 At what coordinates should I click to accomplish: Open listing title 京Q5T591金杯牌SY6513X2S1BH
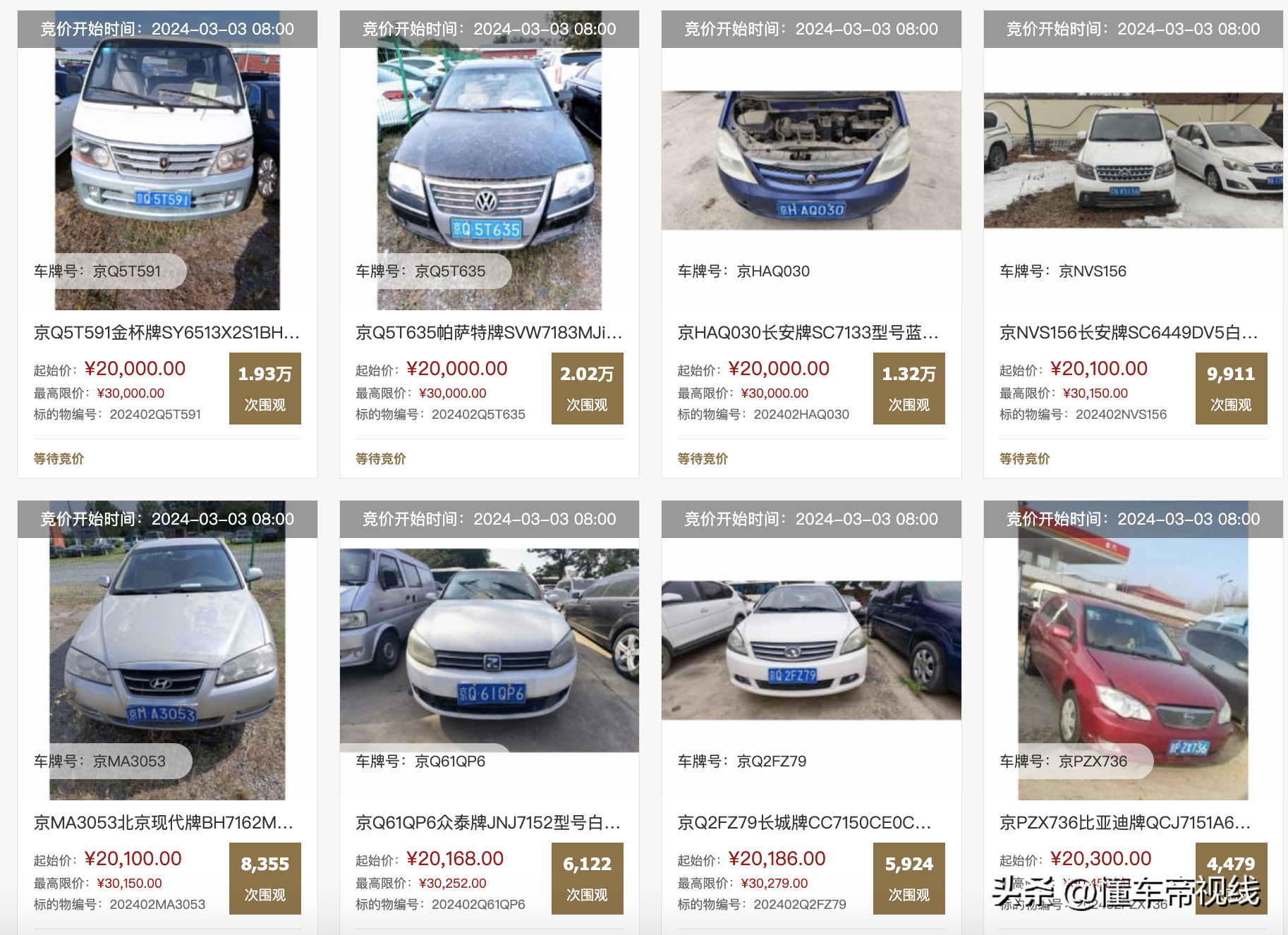(x=166, y=332)
